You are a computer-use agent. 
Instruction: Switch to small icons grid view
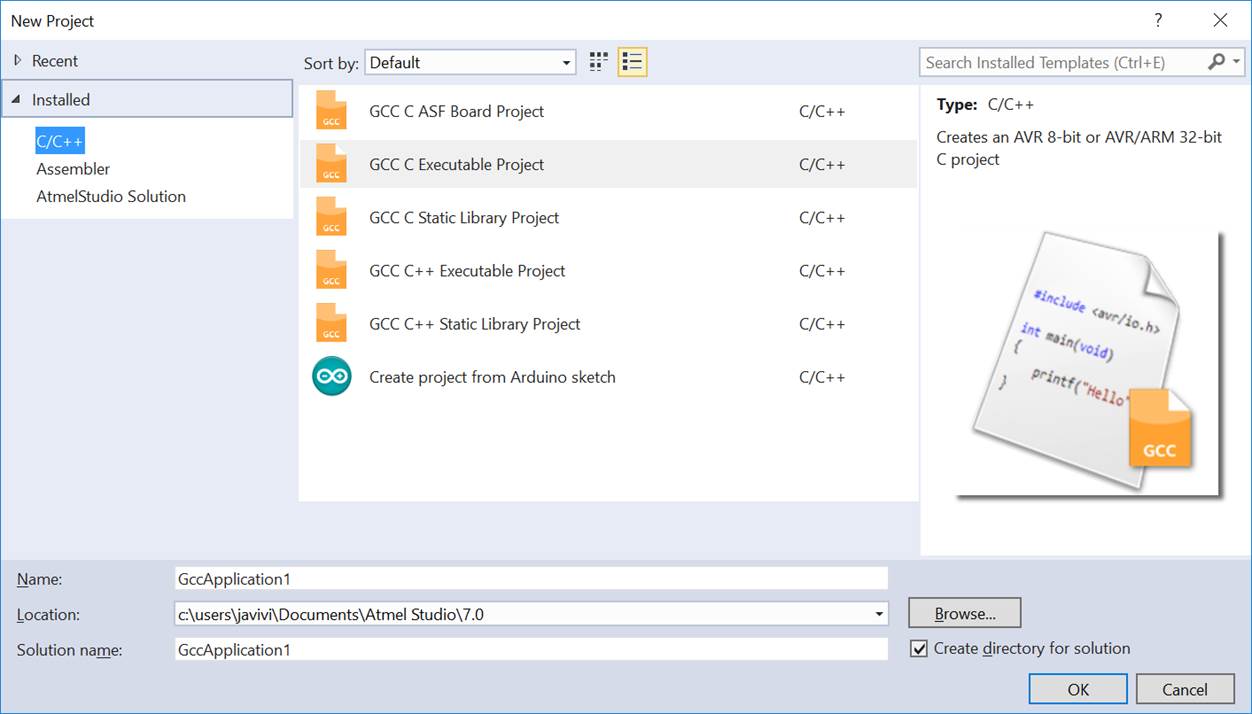point(599,62)
